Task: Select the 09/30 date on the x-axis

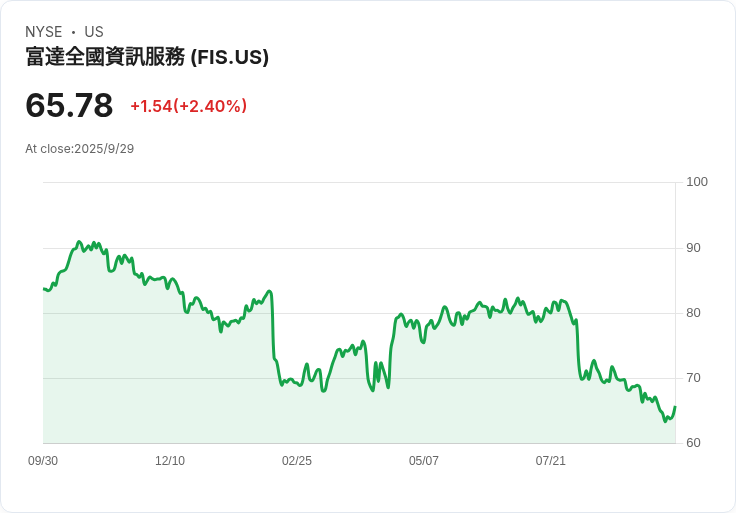Action: [x=43, y=461]
